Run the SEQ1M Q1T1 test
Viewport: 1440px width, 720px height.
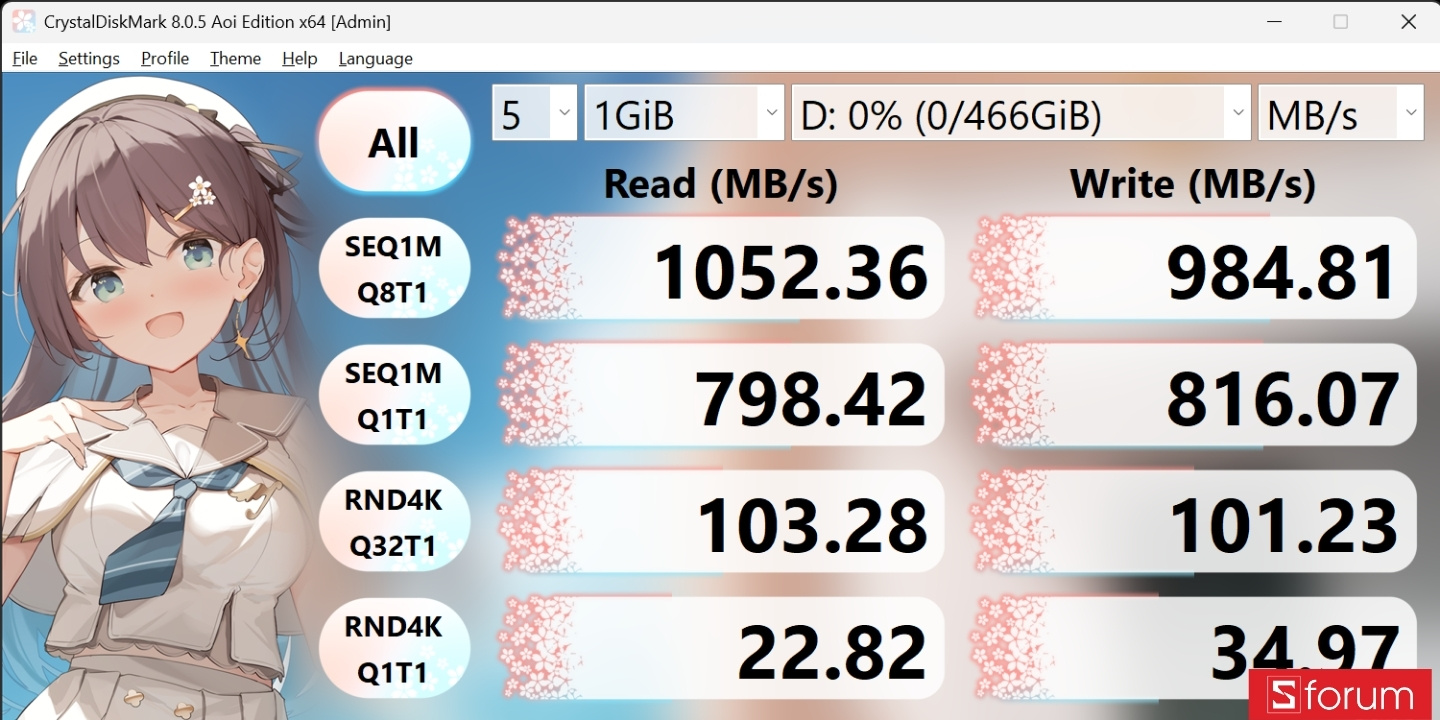click(x=394, y=395)
